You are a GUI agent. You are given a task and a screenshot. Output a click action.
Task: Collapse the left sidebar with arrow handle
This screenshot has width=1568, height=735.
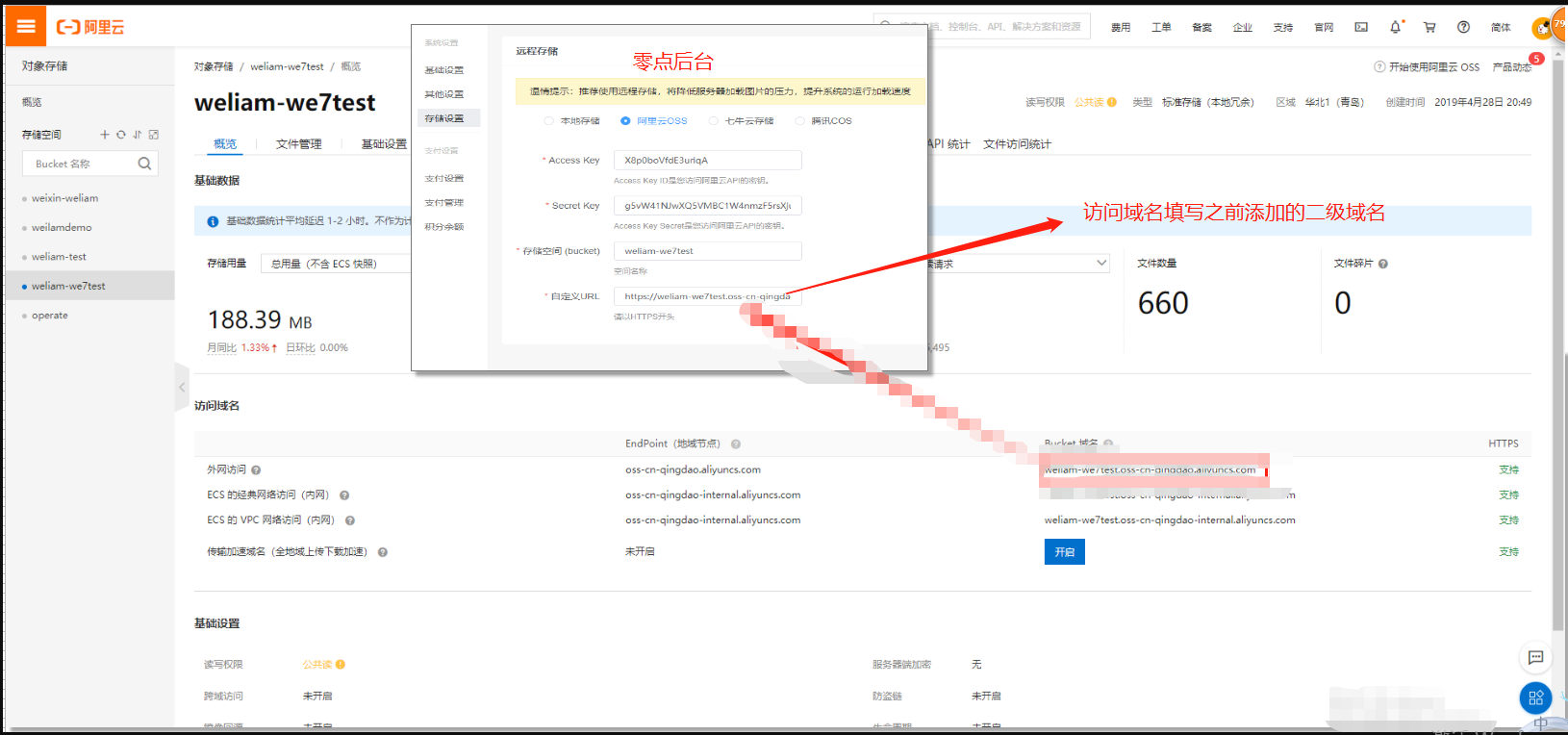[x=182, y=388]
